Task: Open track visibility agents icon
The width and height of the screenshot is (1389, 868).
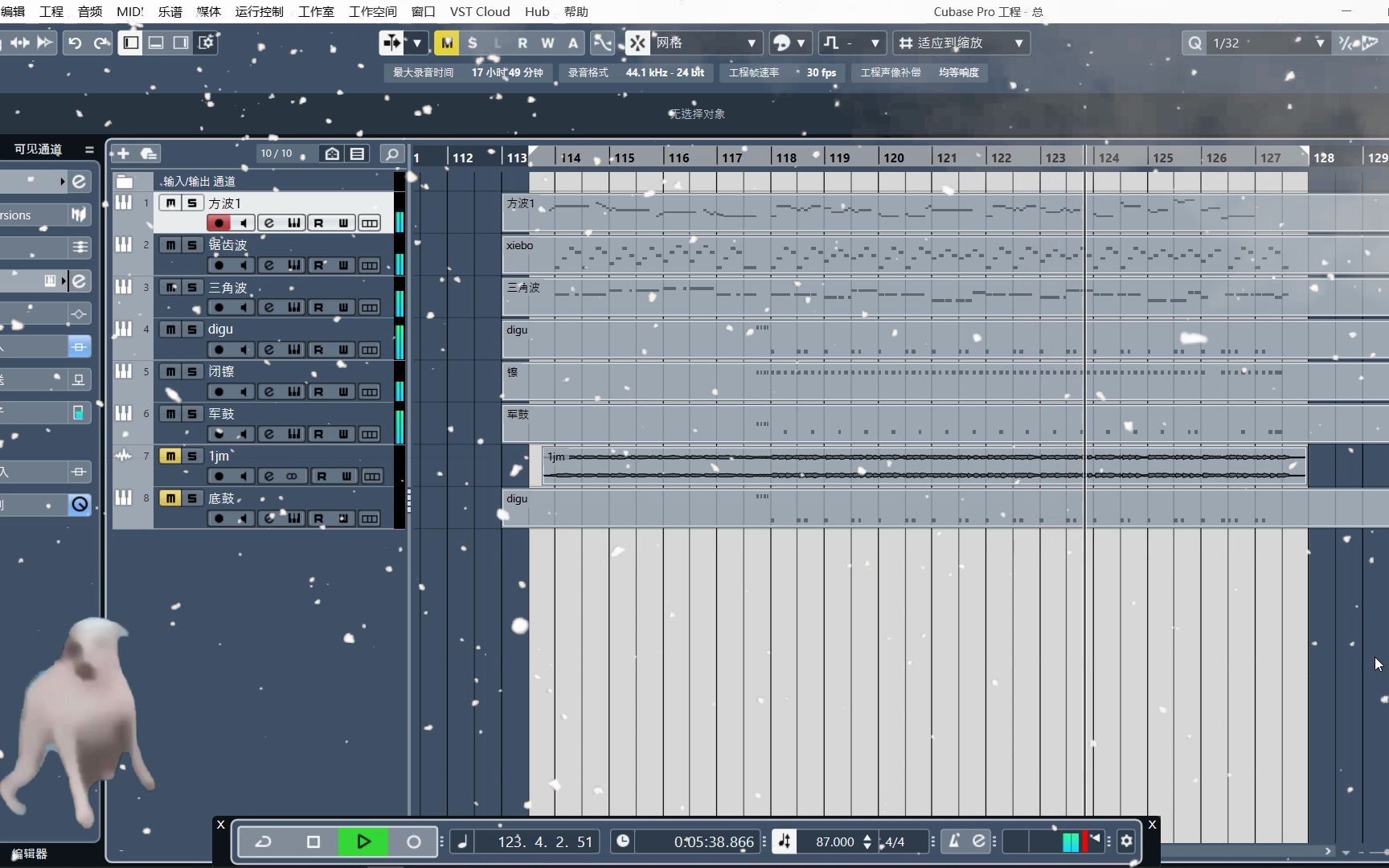Action: pyautogui.click(x=332, y=154)
